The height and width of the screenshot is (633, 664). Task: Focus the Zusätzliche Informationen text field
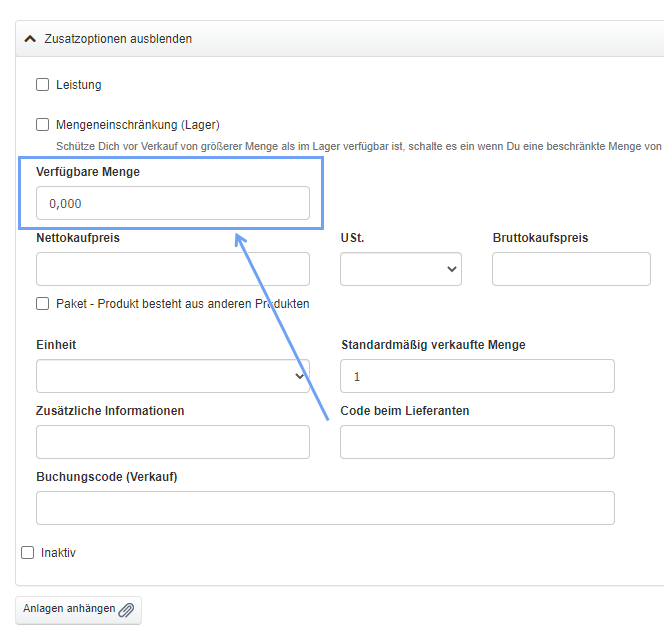point(172,442)
